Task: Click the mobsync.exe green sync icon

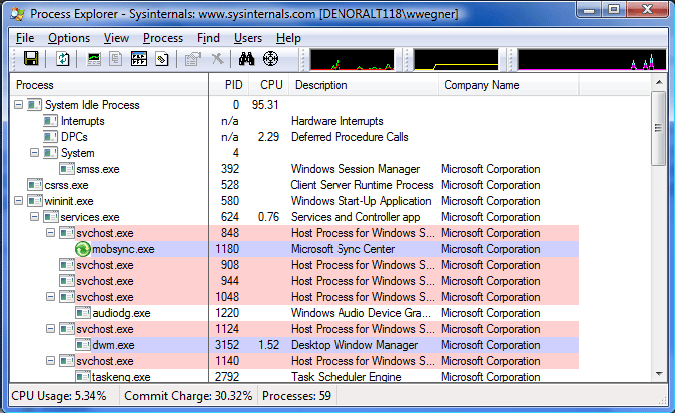Action: (83, 249)
